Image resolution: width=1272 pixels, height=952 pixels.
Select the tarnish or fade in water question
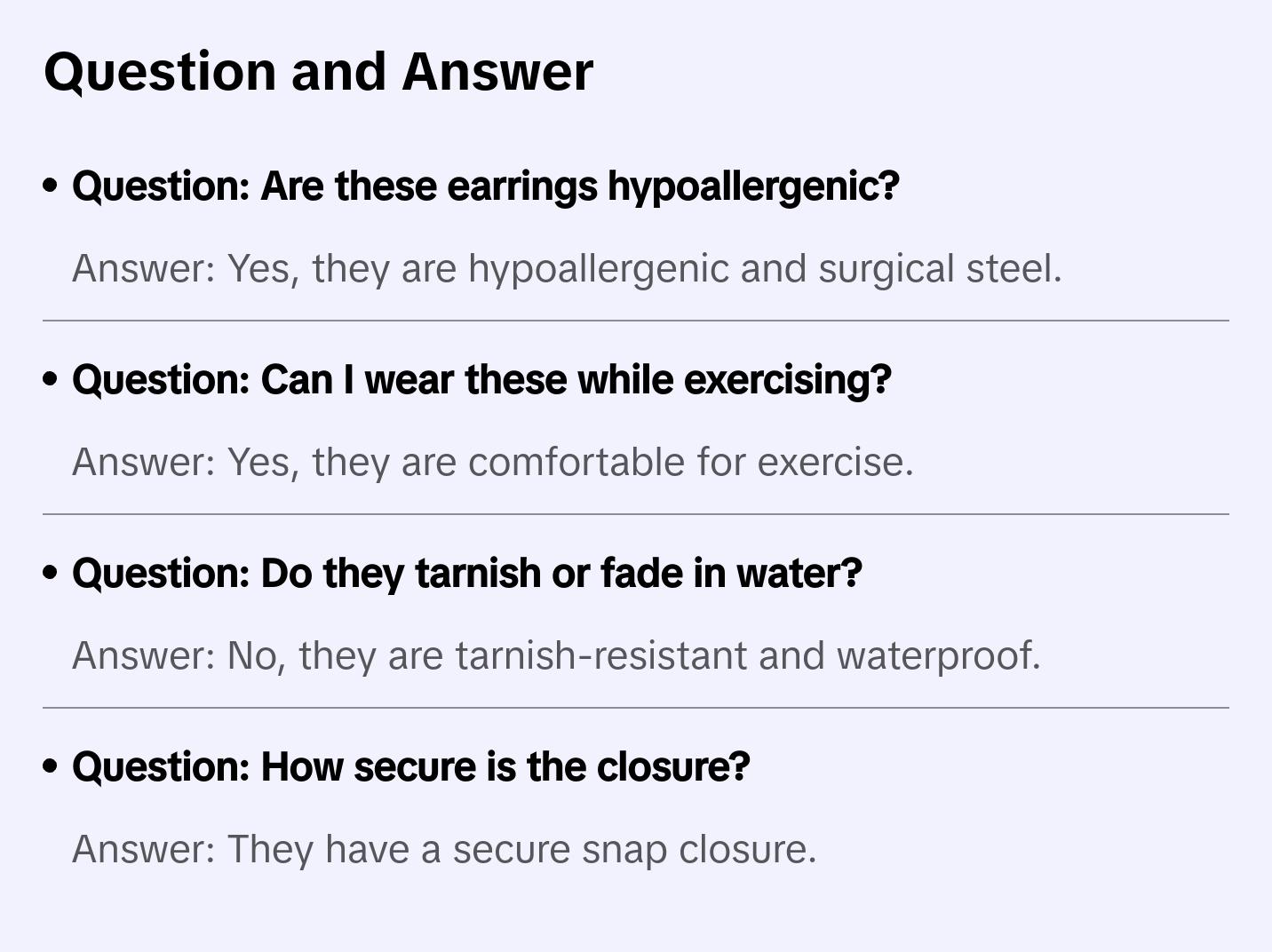(x=466, y=574)
